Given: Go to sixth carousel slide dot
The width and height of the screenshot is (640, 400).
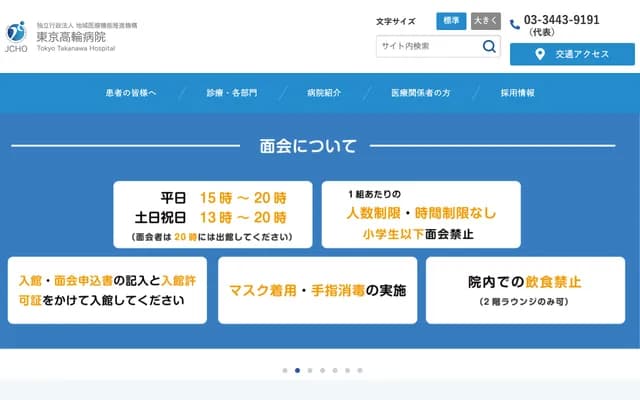Looking at the screenshot, I should (347, 371).
